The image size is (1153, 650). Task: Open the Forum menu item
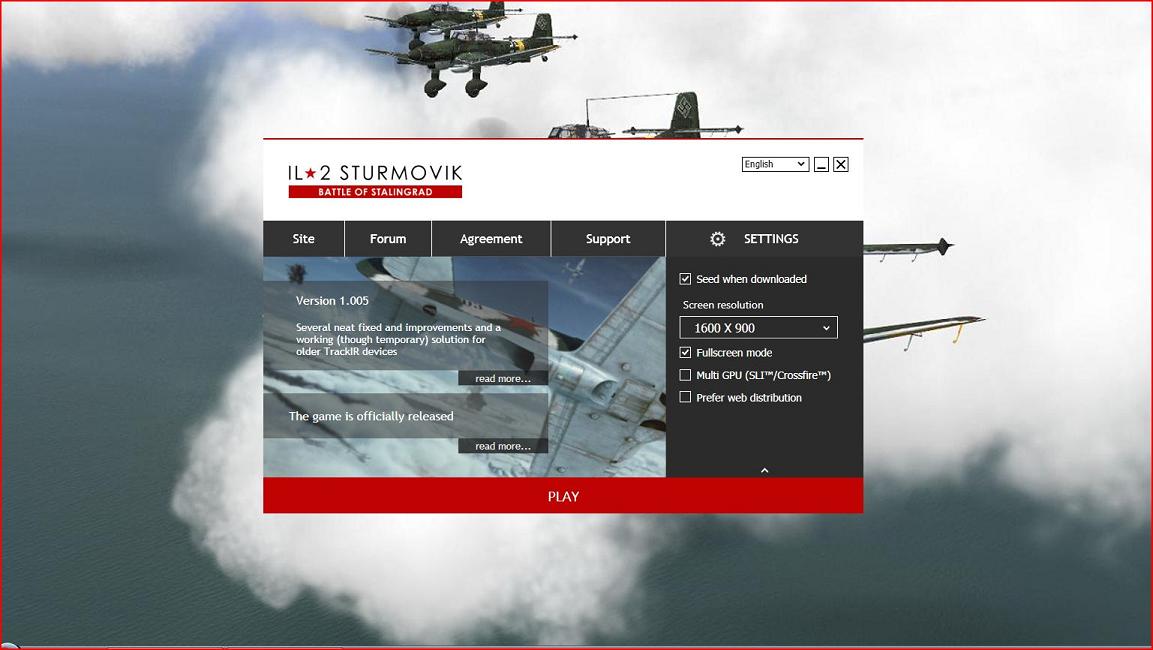pyautogui.click(x=388, y=239)
